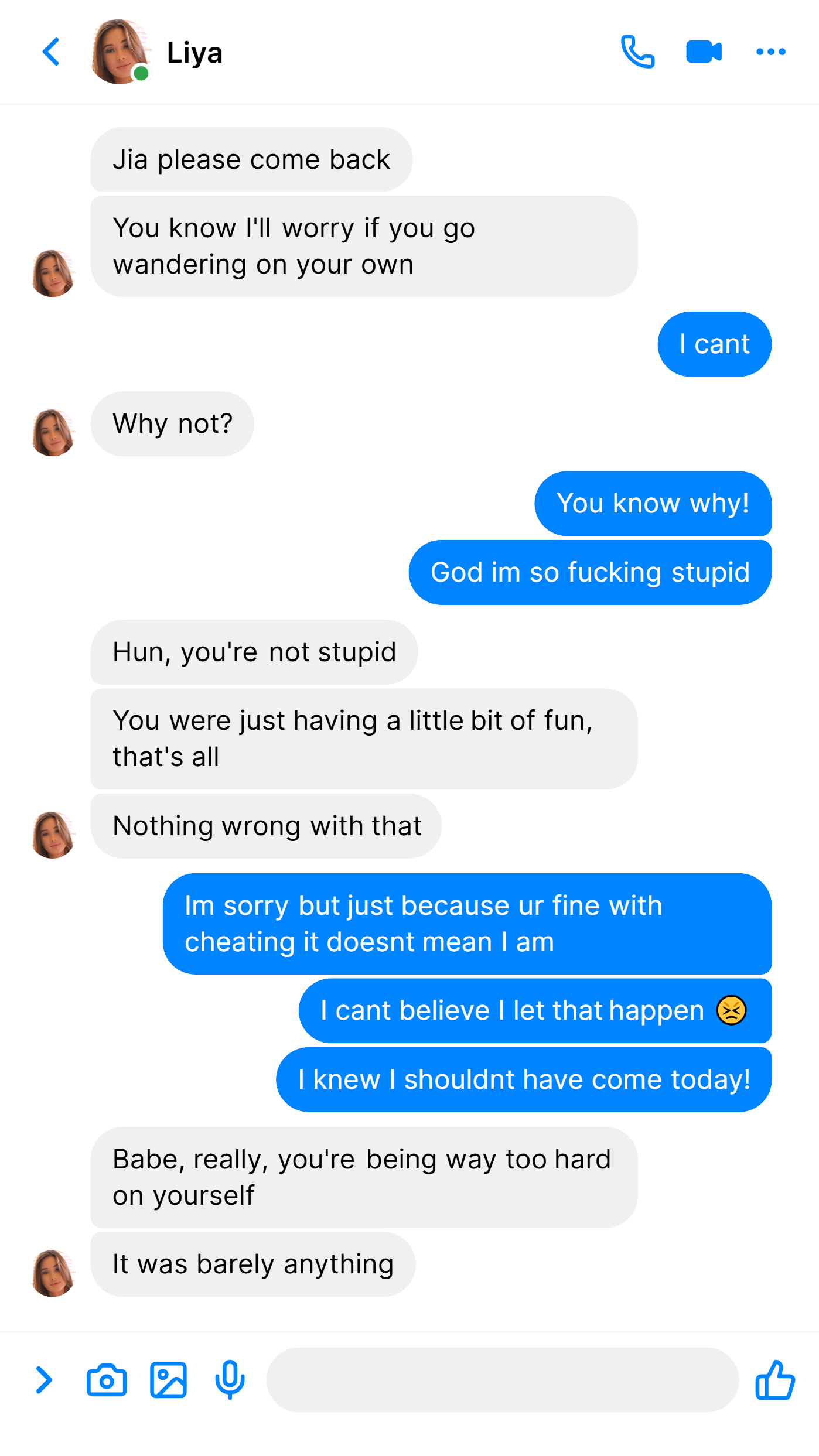Tap the message input field
Image resolution: width=819 pixels, height=1456 pixels.
(503, 1380)
